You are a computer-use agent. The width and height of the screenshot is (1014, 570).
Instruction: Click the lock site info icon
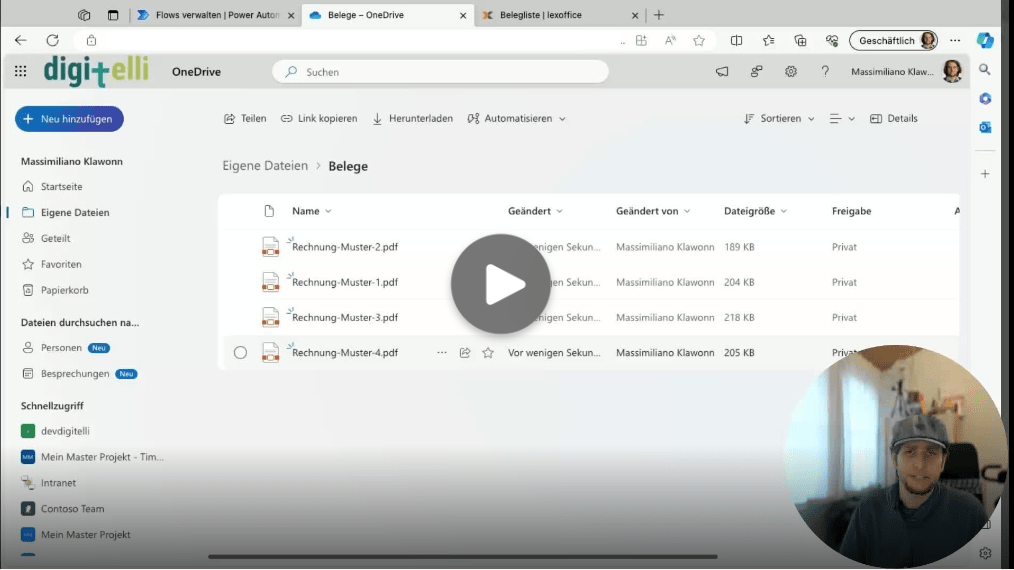coord(91,40)
